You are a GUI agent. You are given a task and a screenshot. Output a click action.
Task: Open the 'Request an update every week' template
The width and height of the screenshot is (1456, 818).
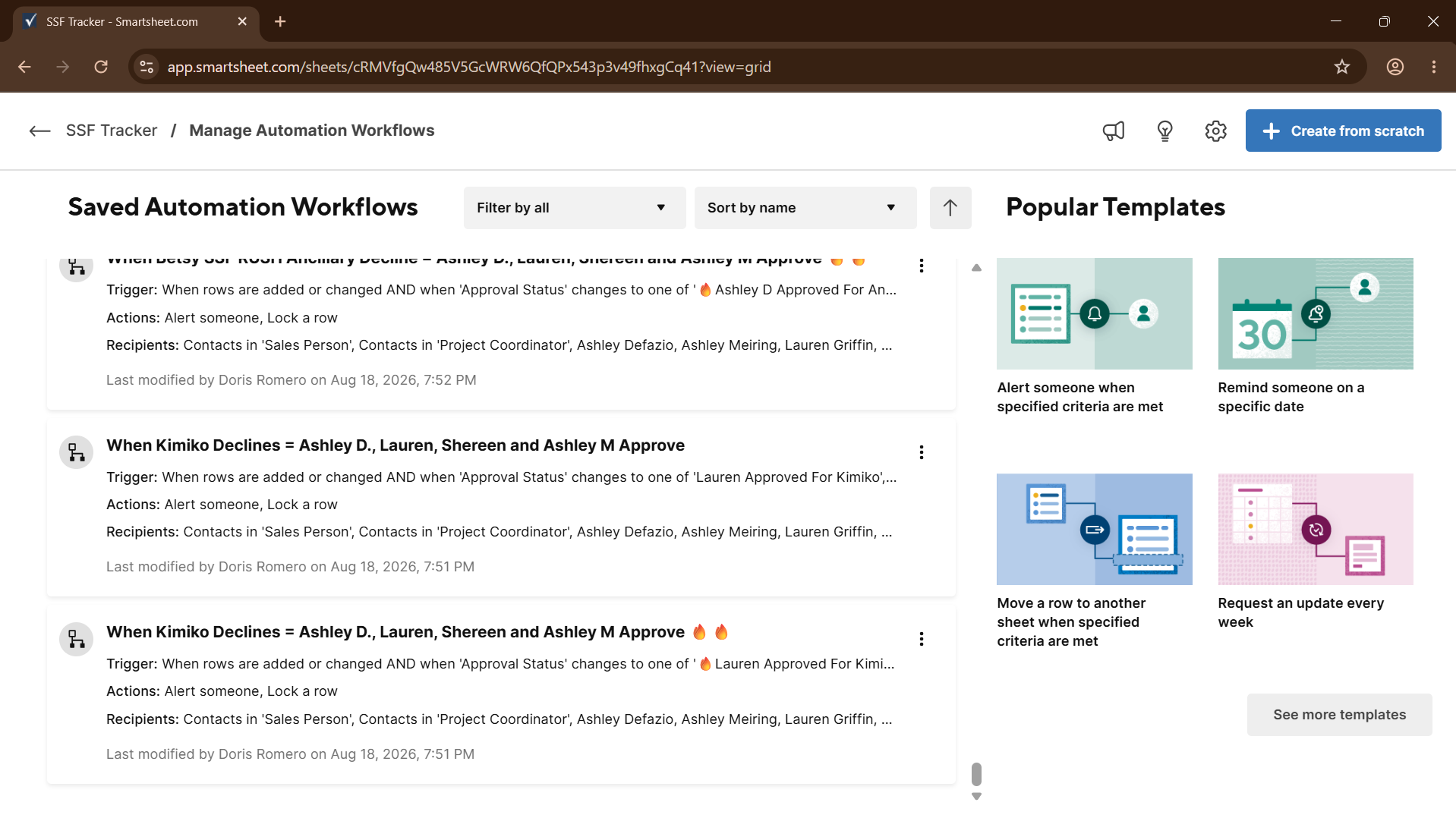(x=1315, y=529)
